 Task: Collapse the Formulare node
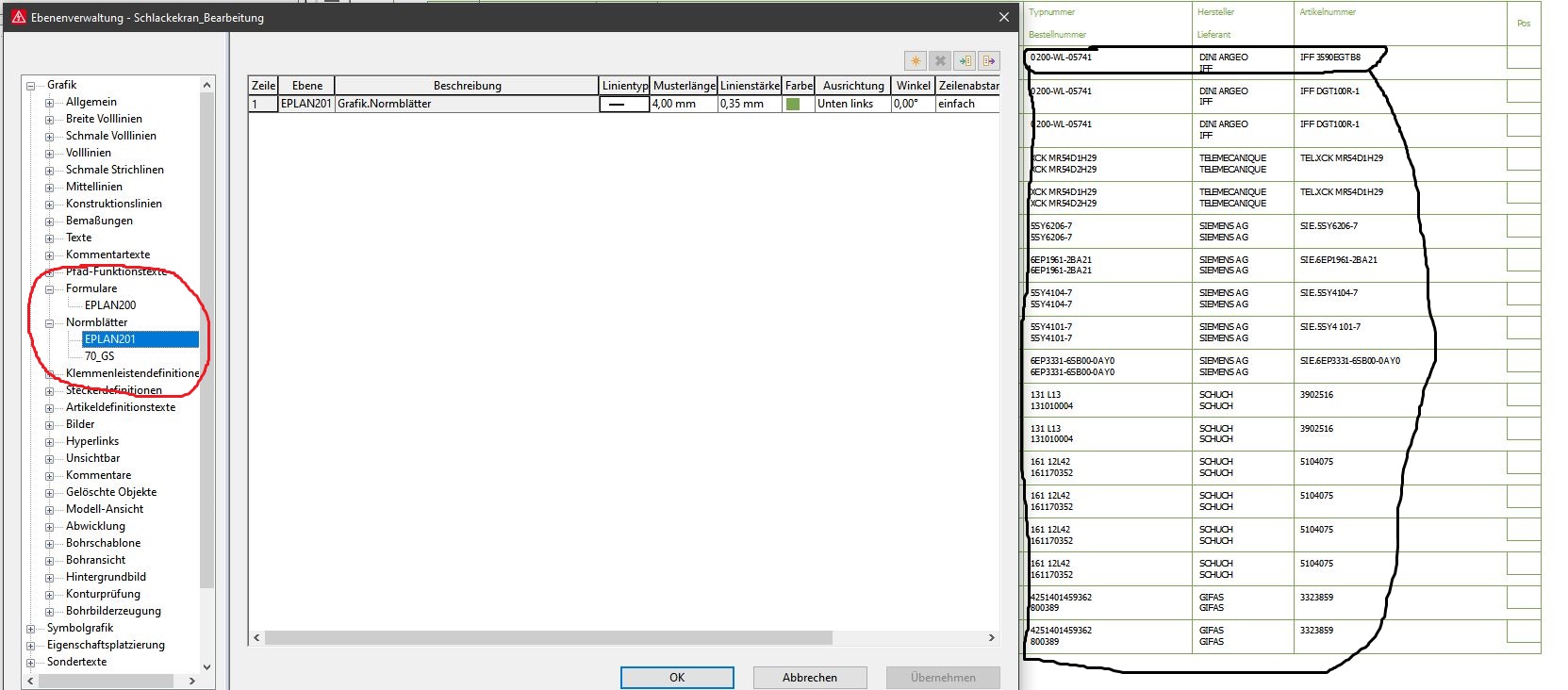49,289
